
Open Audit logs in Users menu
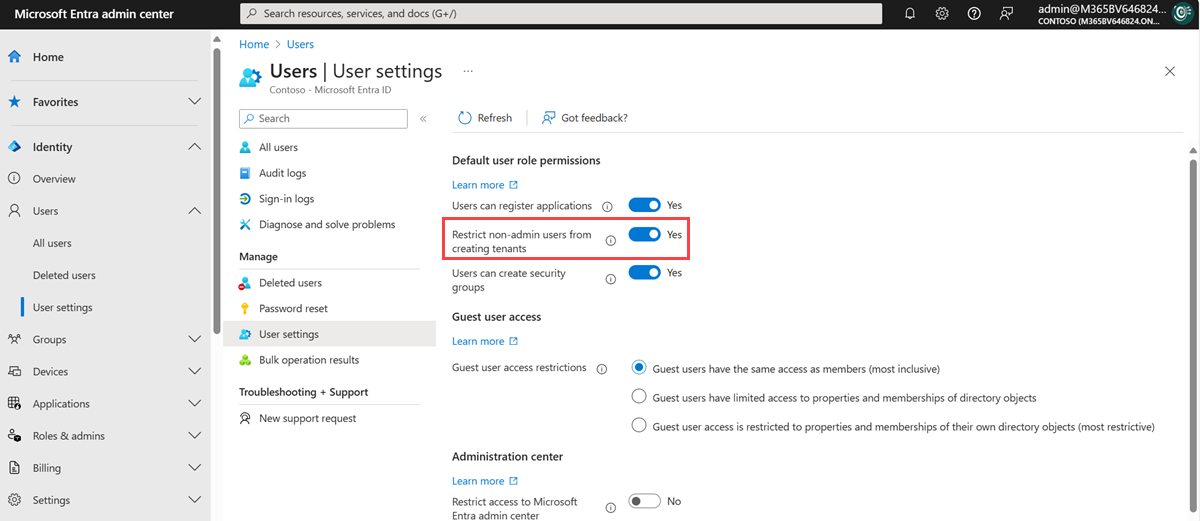tap(282, 173)
